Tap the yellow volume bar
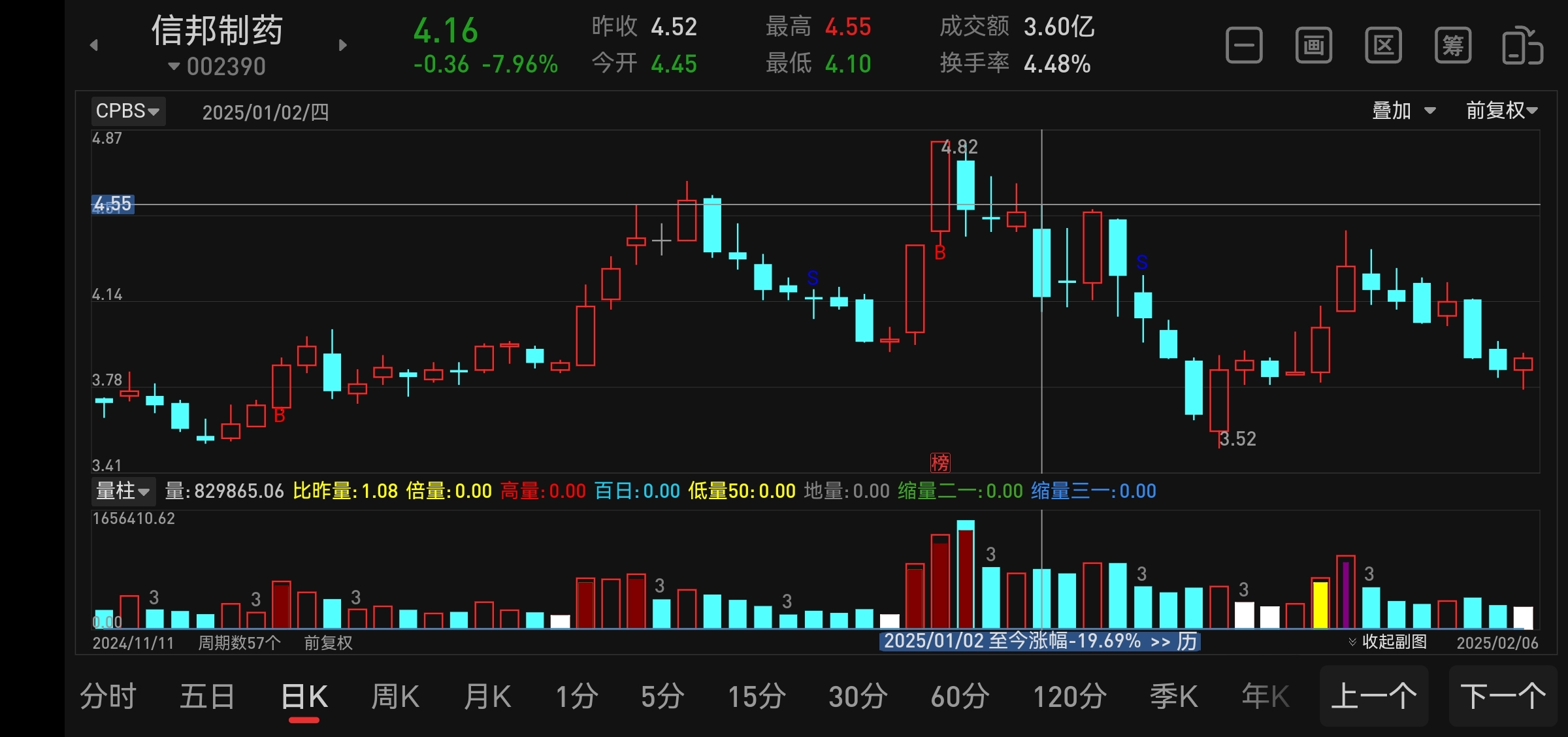This screenshot has height=737, width=1568. (1320, 604)
